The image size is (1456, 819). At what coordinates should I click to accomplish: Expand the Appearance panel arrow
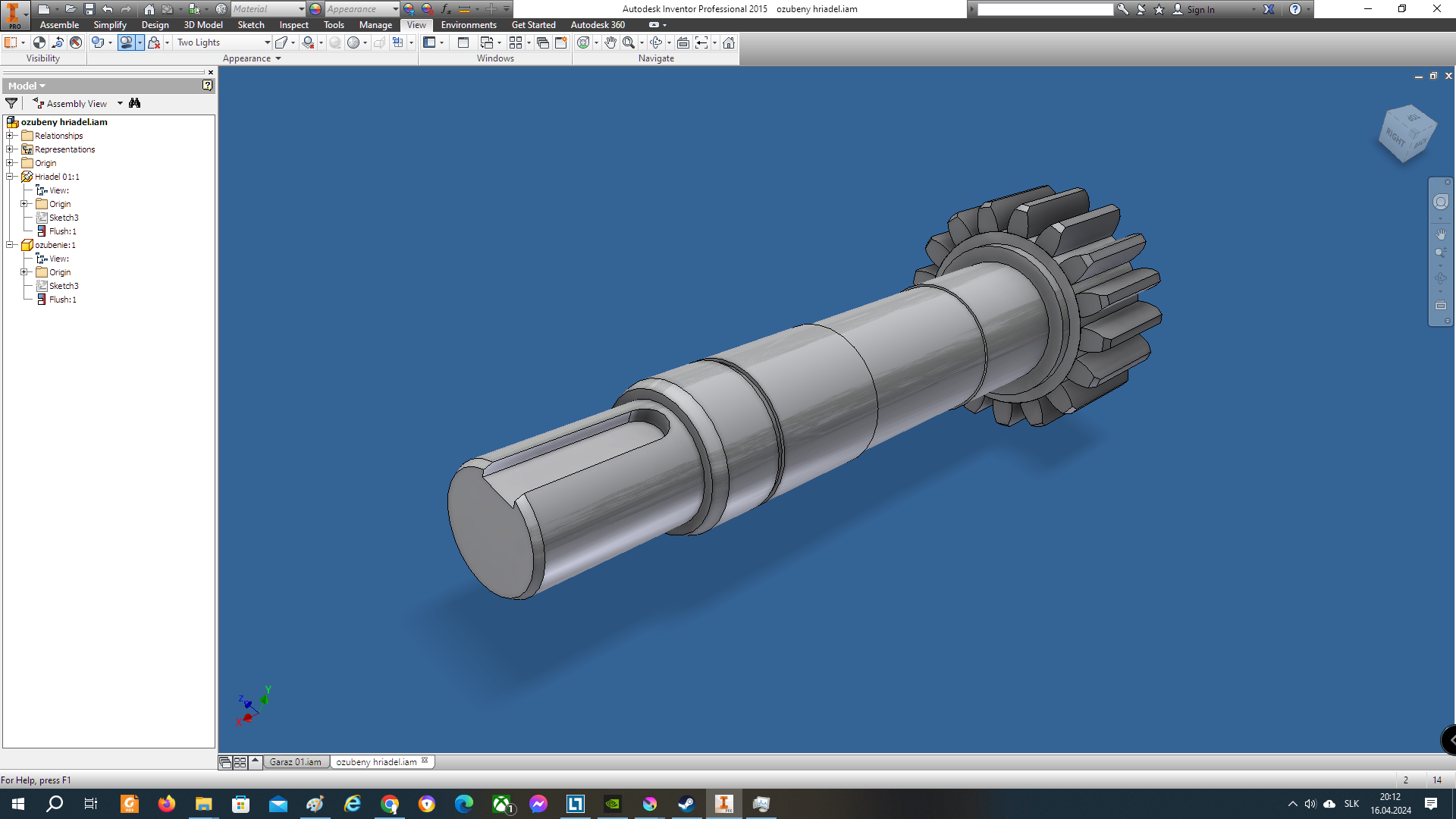pyautogui.click(x=278, y=58)
